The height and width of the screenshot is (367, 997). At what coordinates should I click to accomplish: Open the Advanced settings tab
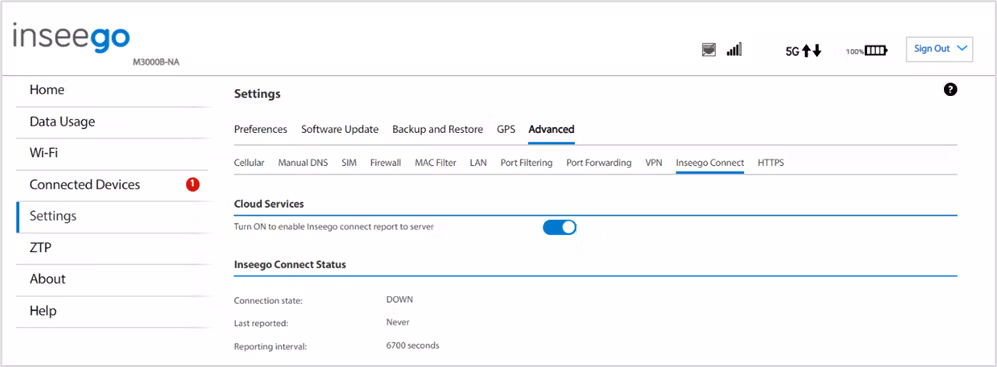551,129
